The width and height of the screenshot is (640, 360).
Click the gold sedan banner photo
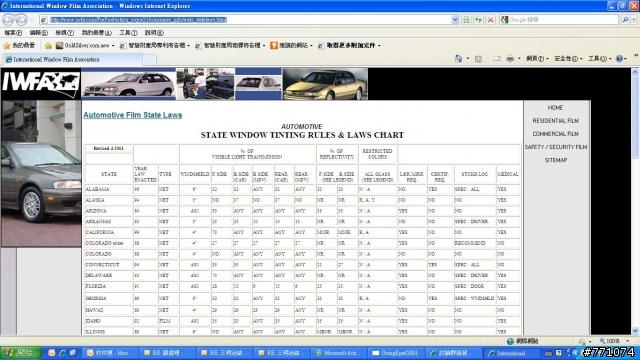[x=325, y=84]
